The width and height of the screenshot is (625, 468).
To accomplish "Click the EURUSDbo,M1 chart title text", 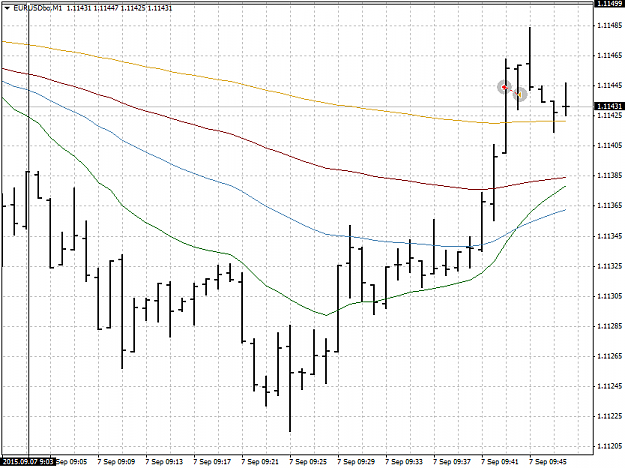I will [x=37, y=8].
